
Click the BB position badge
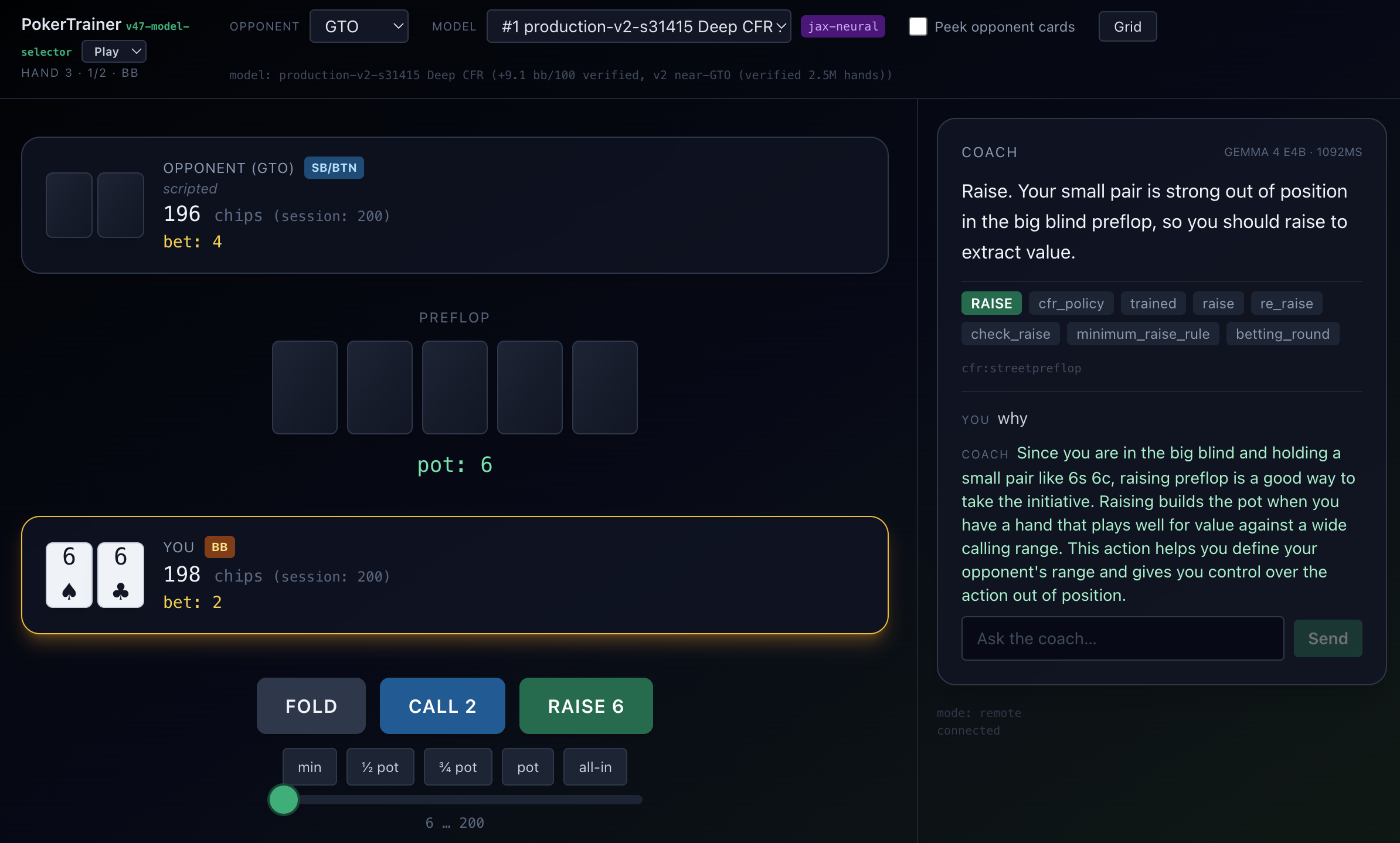pos(219,547)
